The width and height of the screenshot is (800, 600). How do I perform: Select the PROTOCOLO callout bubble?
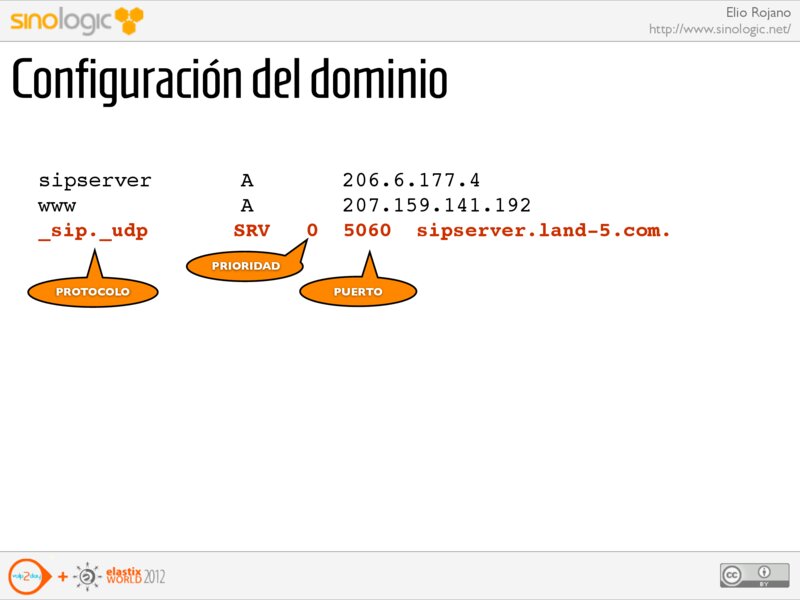pos(92,291)
